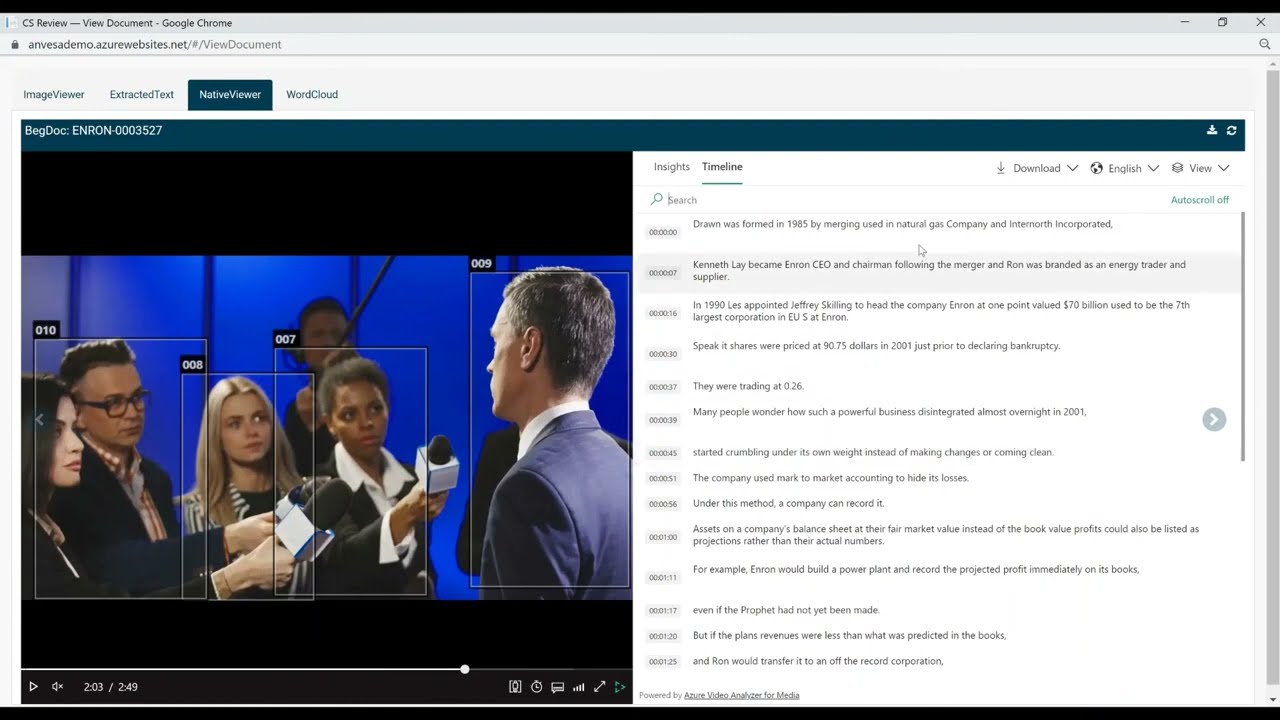Open the English language dropdown
Screen dimensions: 1280x720
coord(1125,168)
